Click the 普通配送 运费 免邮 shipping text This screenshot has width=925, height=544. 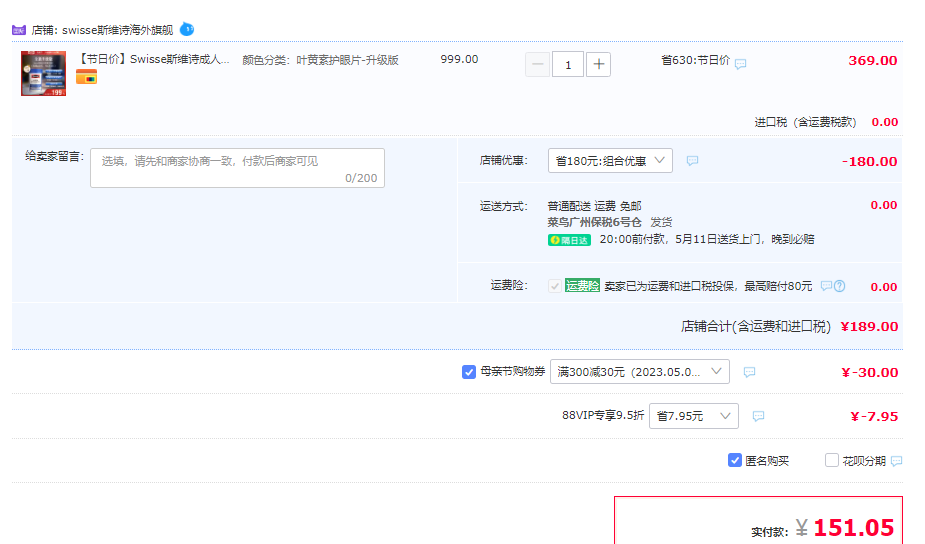595,206
